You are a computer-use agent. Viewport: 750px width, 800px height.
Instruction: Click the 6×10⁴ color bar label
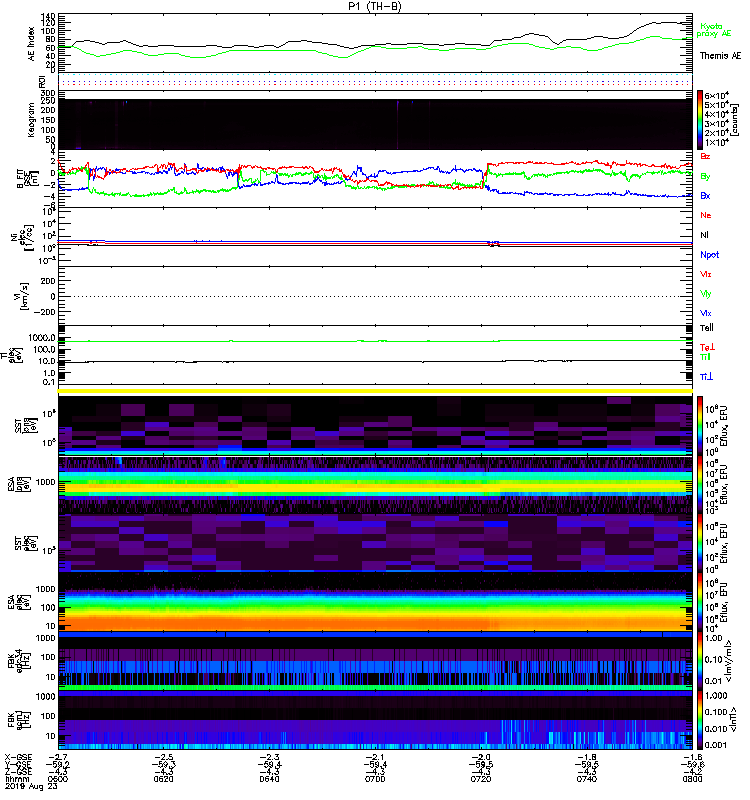point(716,95)
